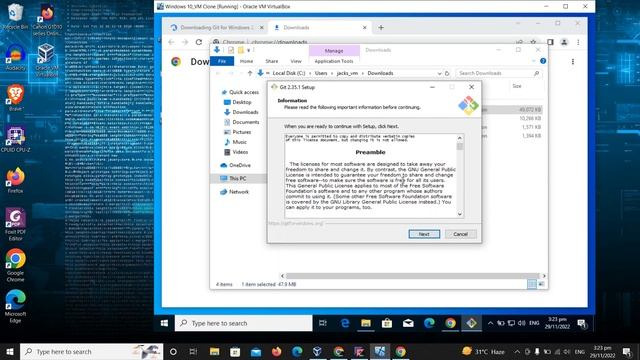Viewport: 640px width, 360px height.
Task: Switch File Explorer to large icons view
Action: pyautogui.click(x=541, y=284)
